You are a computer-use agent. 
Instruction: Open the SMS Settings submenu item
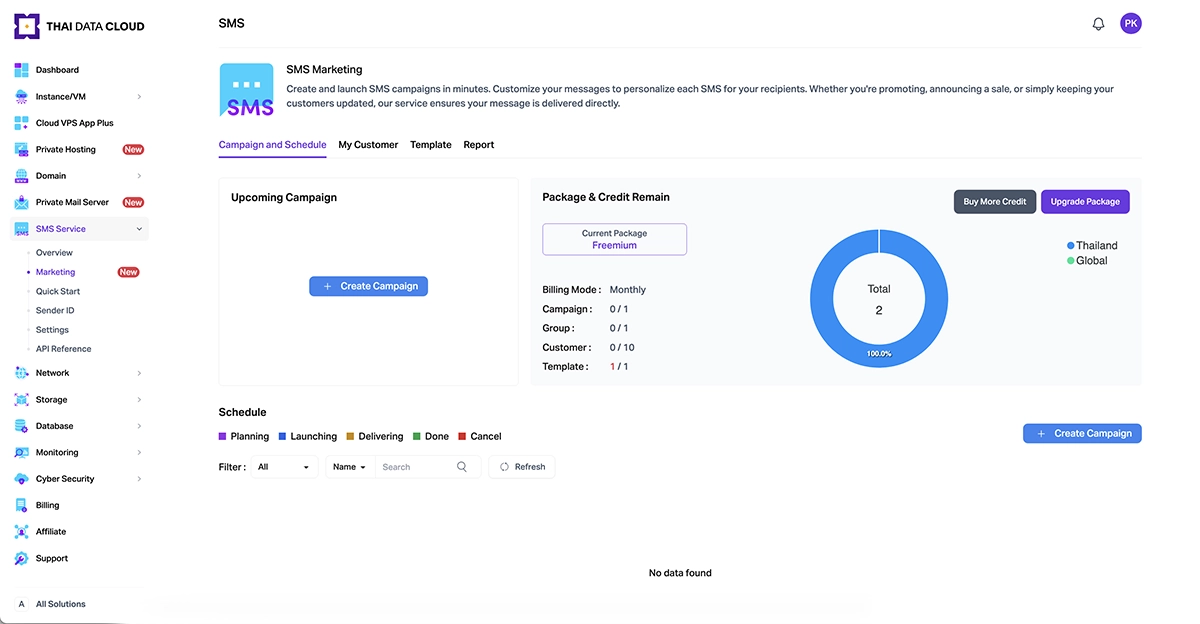click(x=52, y=330)
